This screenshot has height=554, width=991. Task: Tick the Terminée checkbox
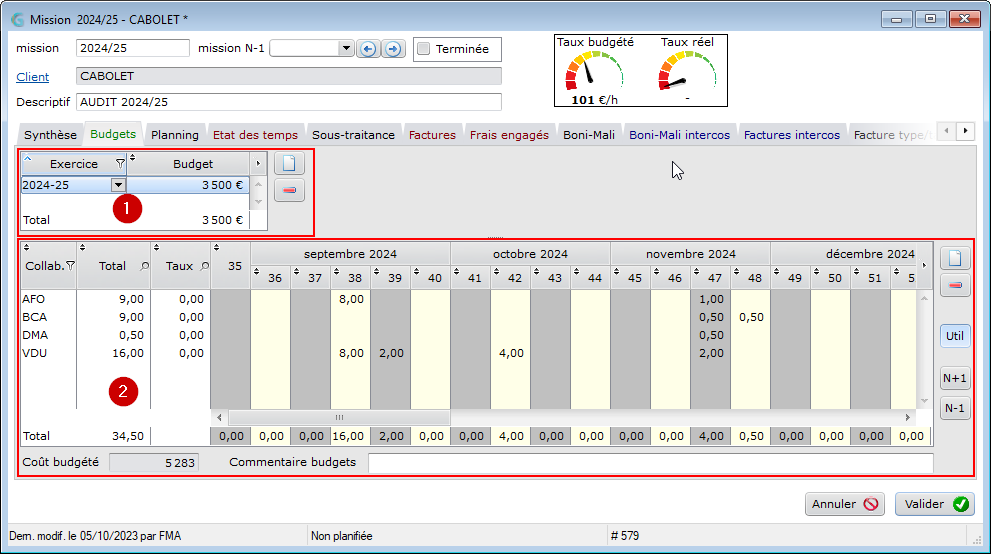tap(424, 49)
